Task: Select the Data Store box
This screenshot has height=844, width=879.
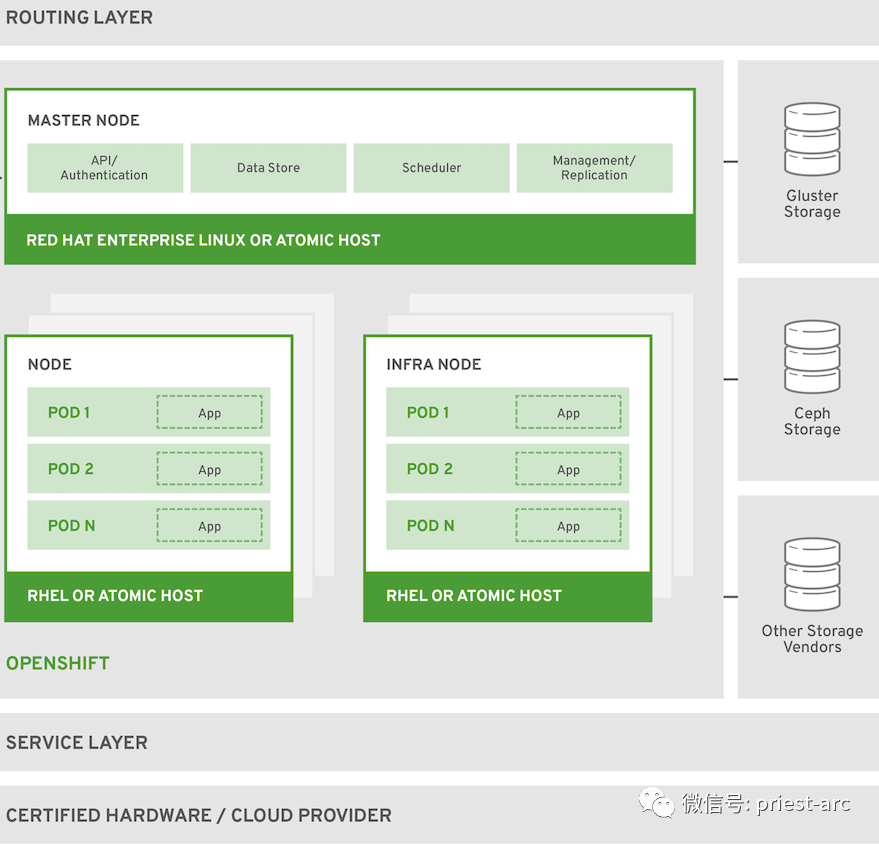Action: point(268,168)
